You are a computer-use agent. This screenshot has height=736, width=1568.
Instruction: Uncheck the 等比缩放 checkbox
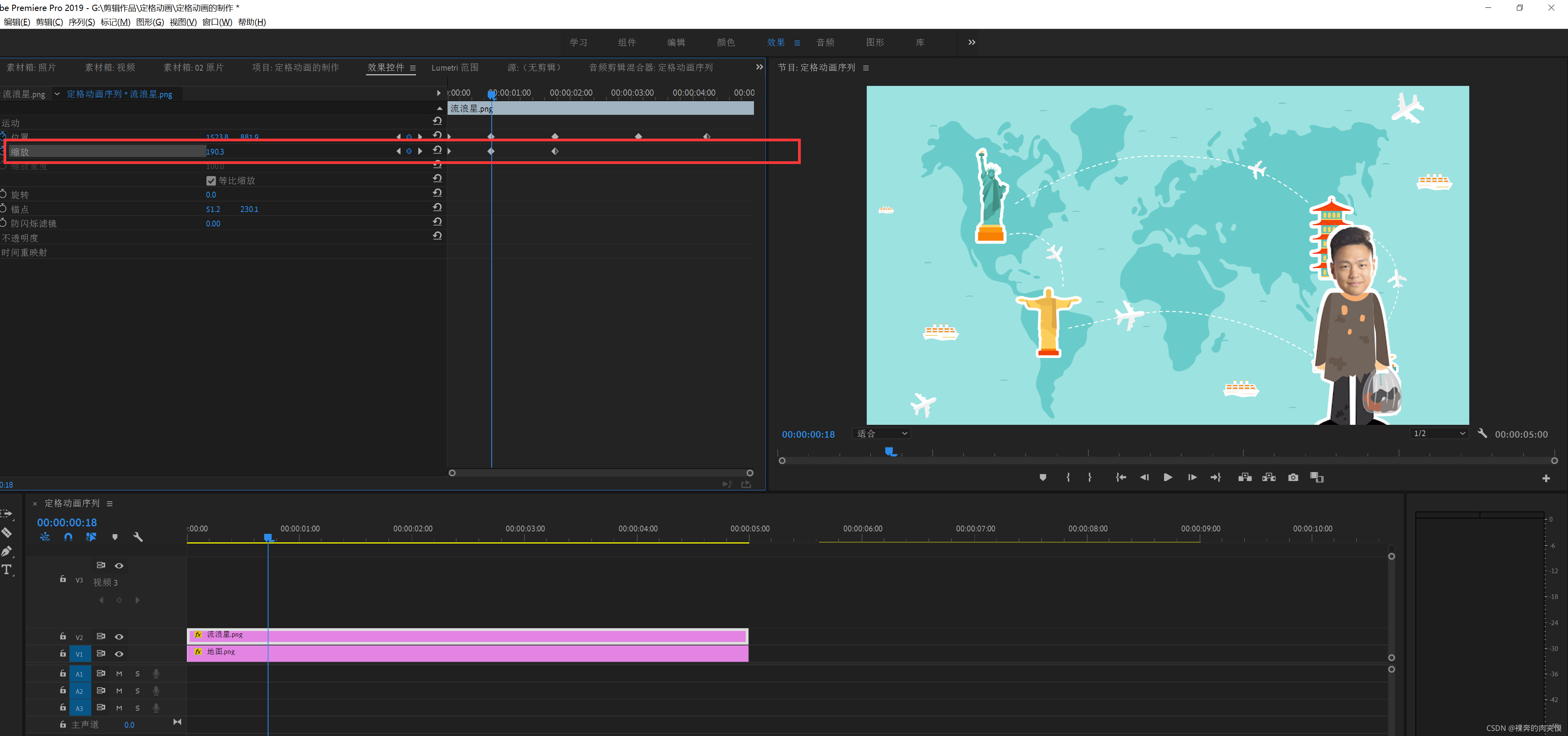pyautogui.click(x=211, y=181)
